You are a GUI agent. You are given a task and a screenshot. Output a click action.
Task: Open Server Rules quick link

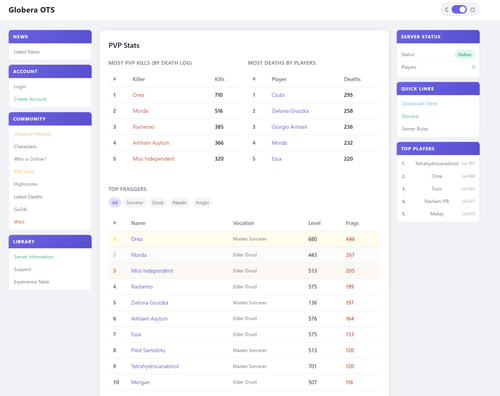coord(415,129)
